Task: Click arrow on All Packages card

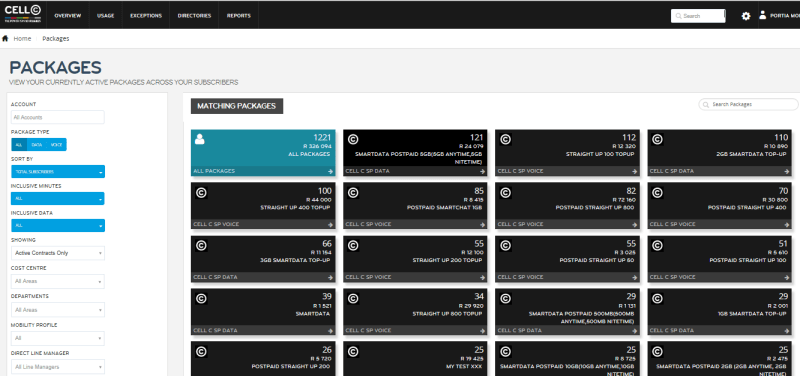Action: point(331,171)
